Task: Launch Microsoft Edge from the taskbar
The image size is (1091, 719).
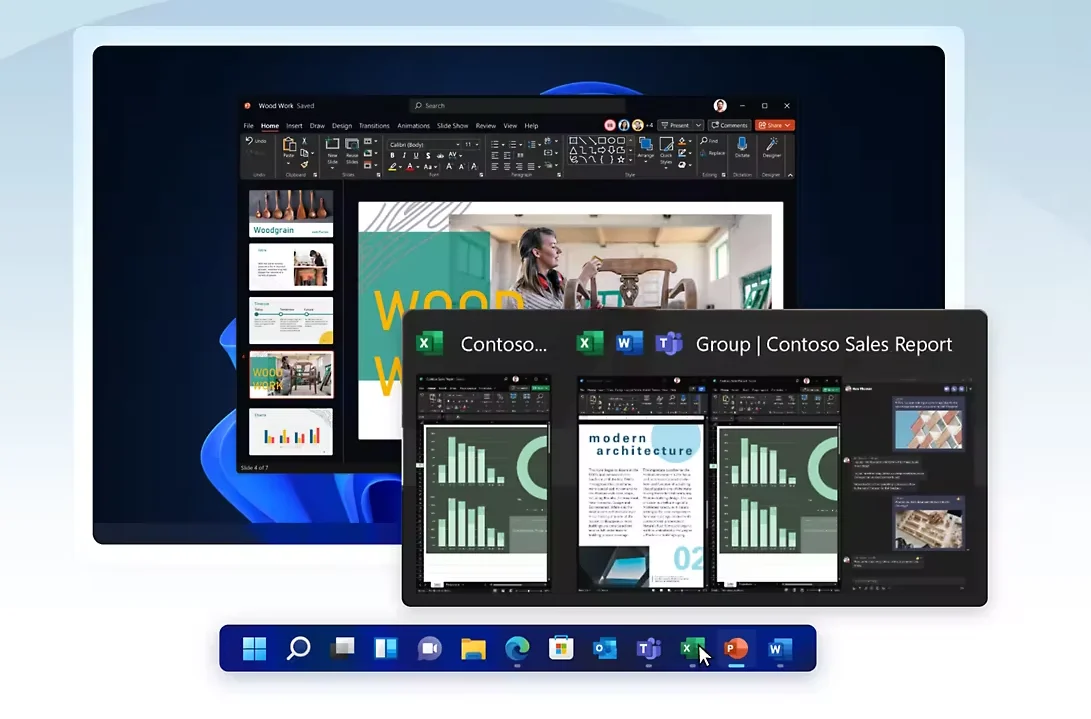Action: 517,649
